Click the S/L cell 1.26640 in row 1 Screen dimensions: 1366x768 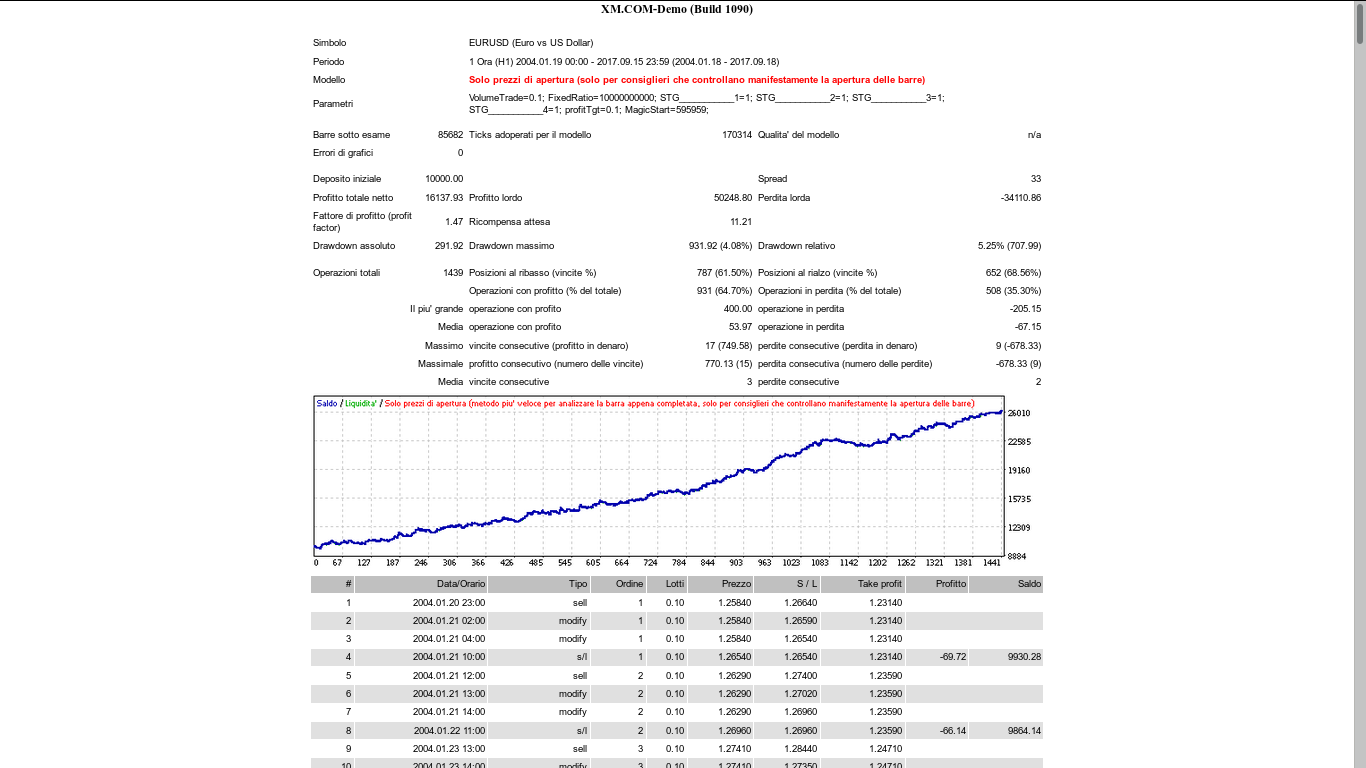[800, 603]
